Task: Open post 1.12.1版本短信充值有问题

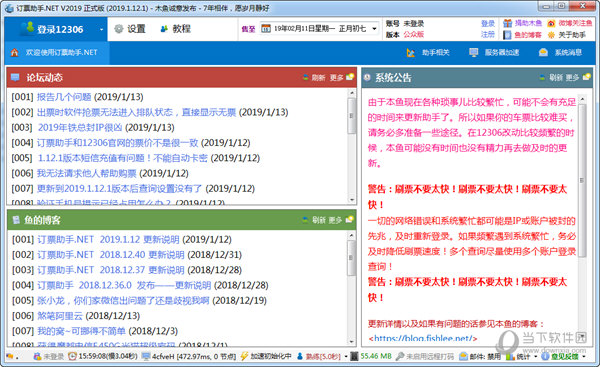Action: (122, 158)
